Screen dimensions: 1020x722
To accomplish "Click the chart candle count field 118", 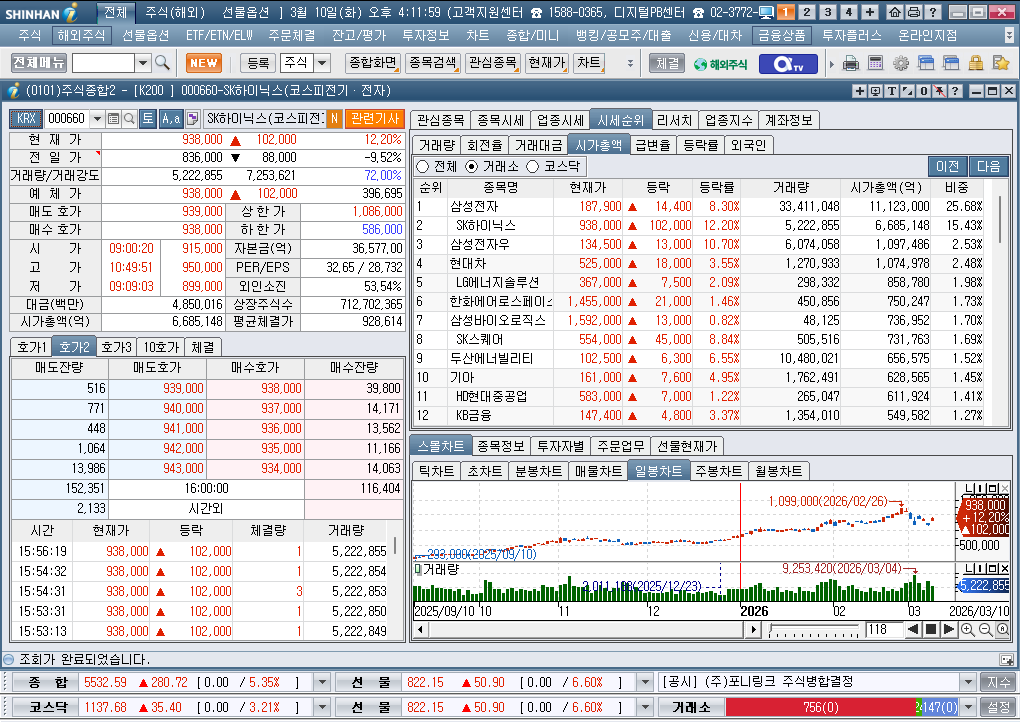I will pos(883,630).
